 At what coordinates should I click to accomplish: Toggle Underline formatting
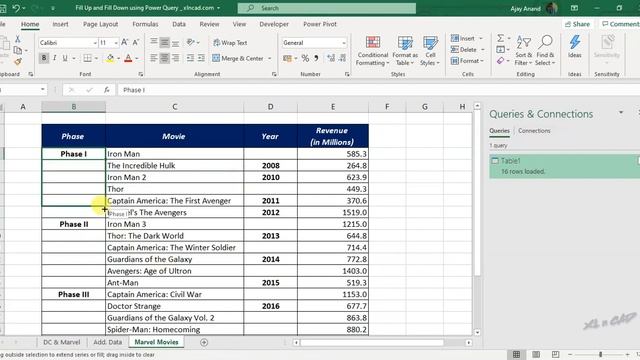65,58
